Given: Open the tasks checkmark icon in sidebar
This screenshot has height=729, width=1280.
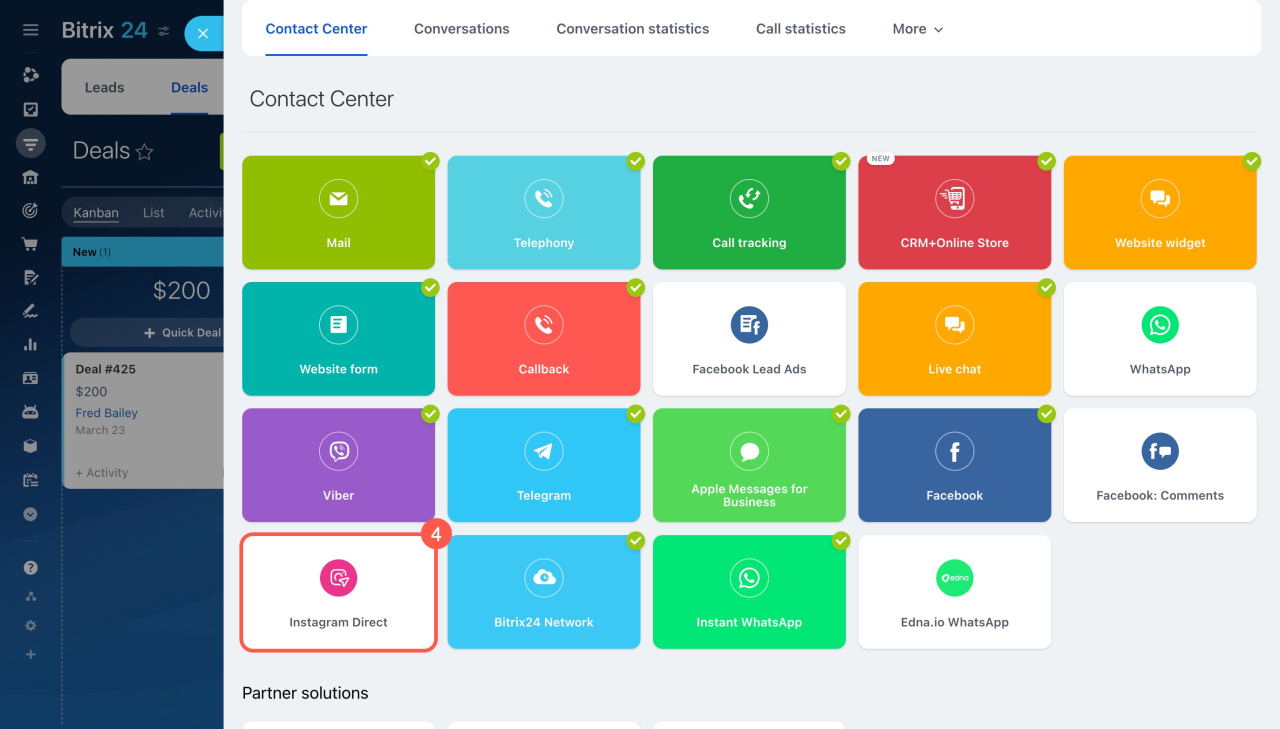Looking at the screenshot, I should [30, 110].
